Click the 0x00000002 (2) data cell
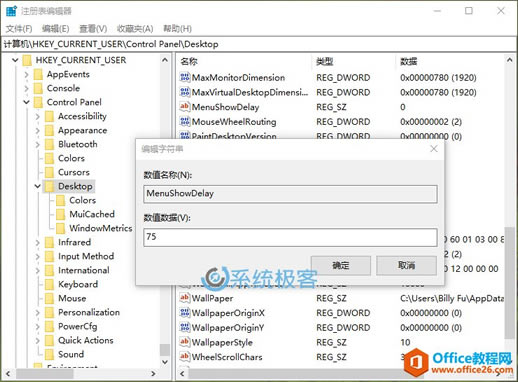Screen dimensions: 518x382 coord(431,122)
